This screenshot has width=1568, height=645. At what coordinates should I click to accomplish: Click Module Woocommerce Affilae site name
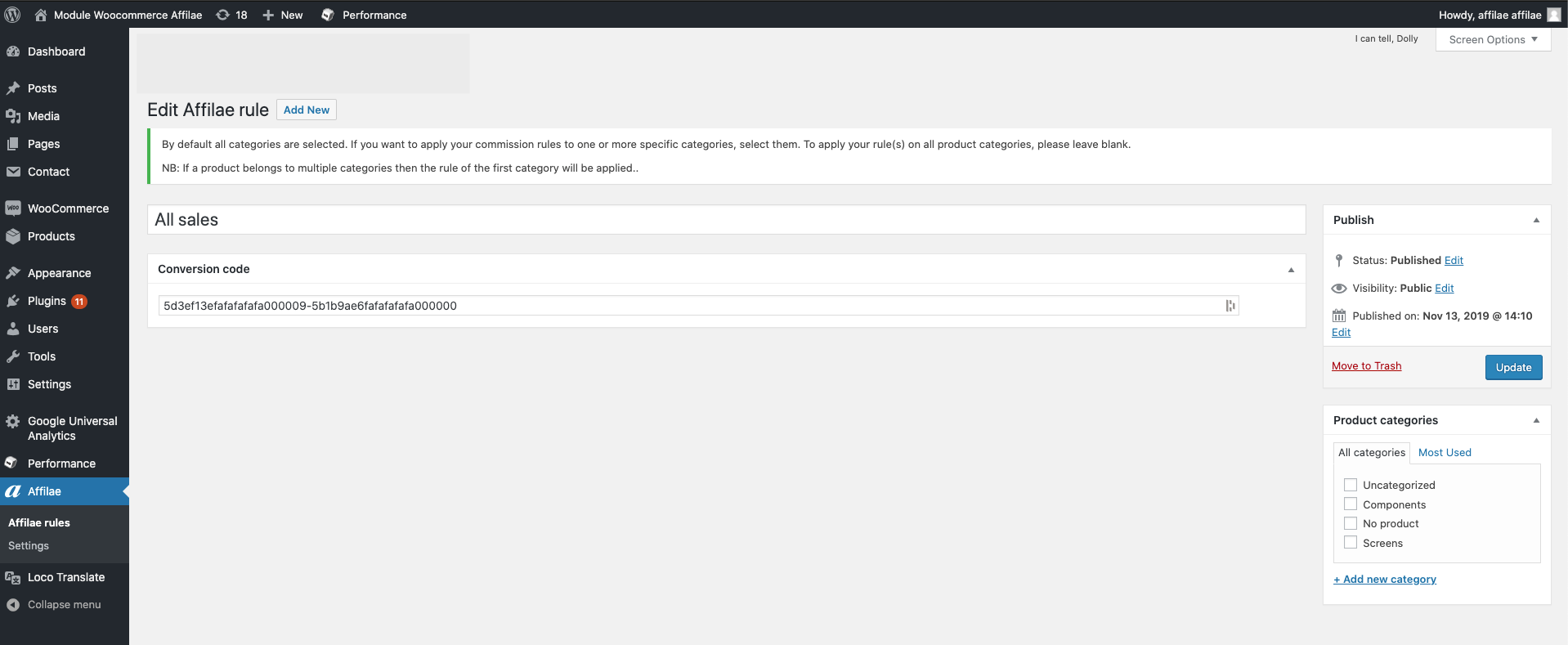tap(128, 15)
